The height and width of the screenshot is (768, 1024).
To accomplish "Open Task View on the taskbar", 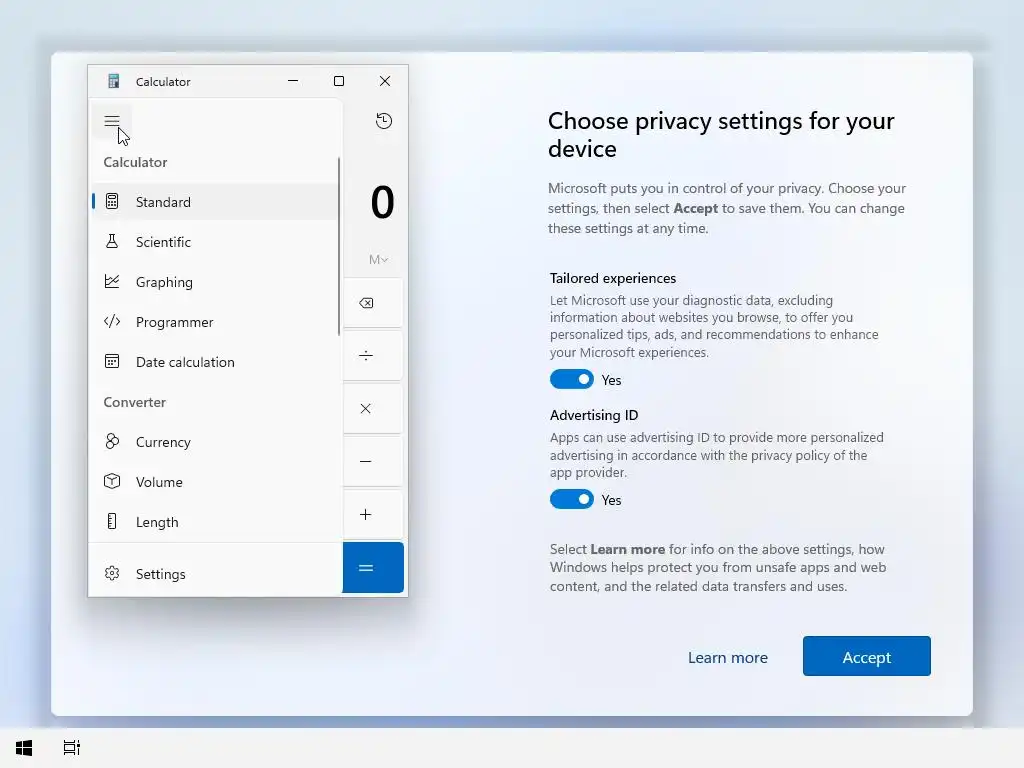I will tap(71, 748).
